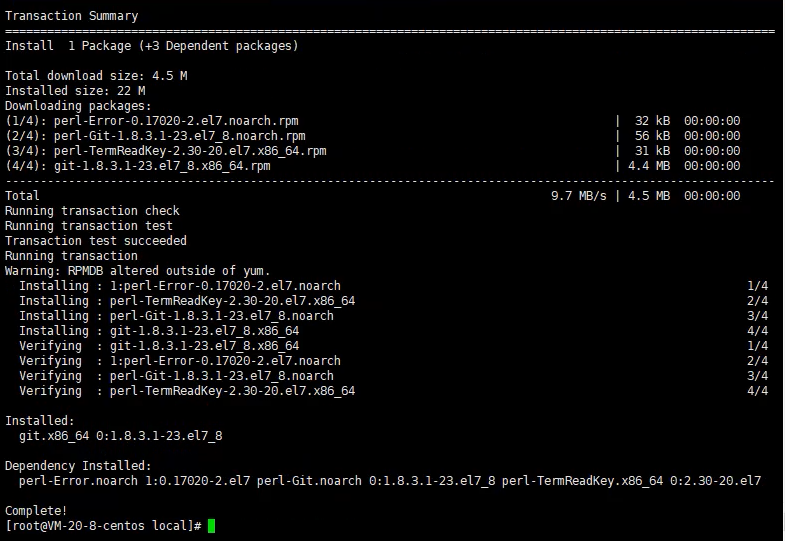Viewport: 785px width, 541px height.
Task: Click the "Install 1 Package" summary line
Action: 152,46
